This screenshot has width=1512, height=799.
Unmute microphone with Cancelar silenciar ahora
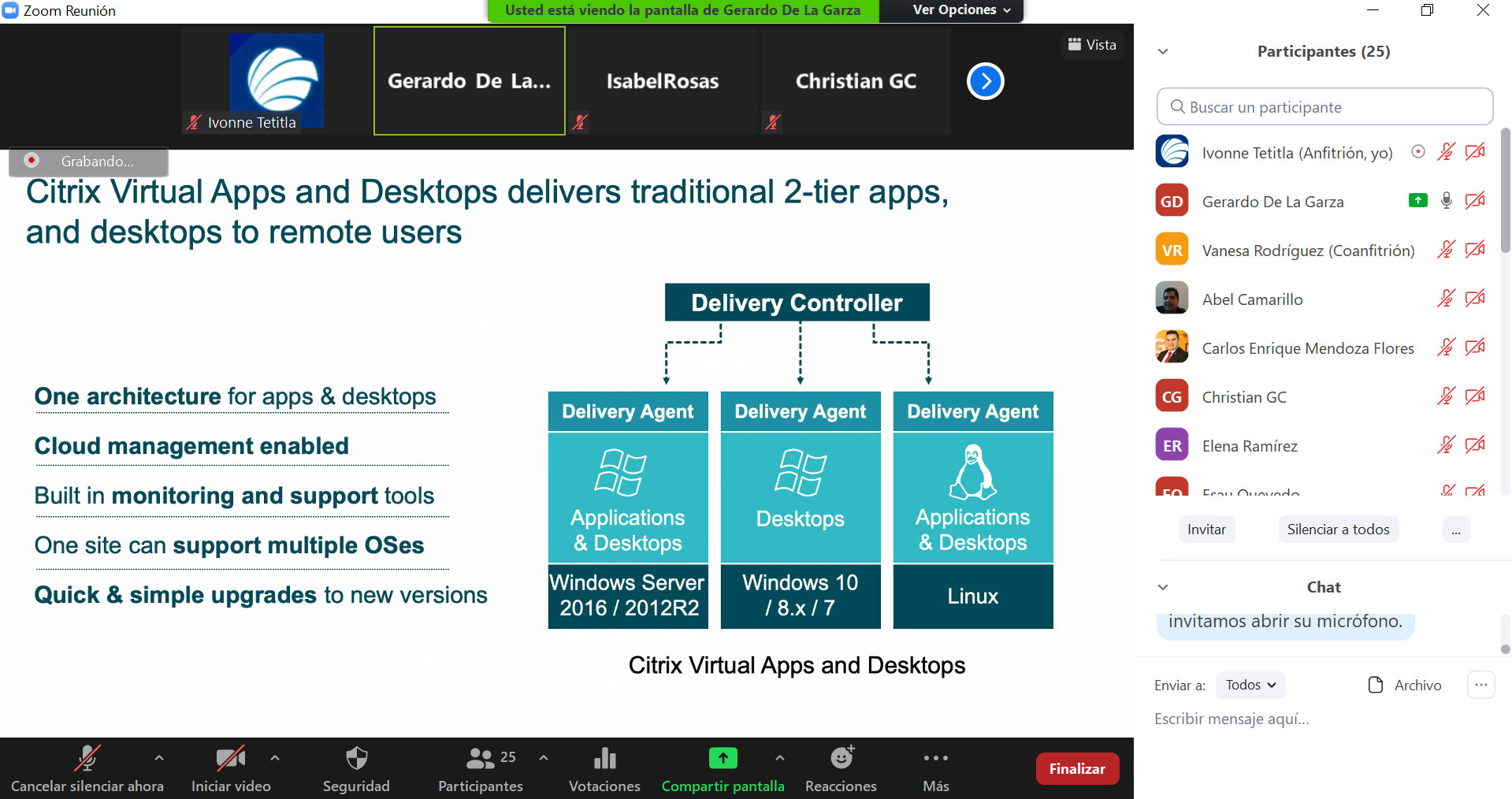click(87, 769)
